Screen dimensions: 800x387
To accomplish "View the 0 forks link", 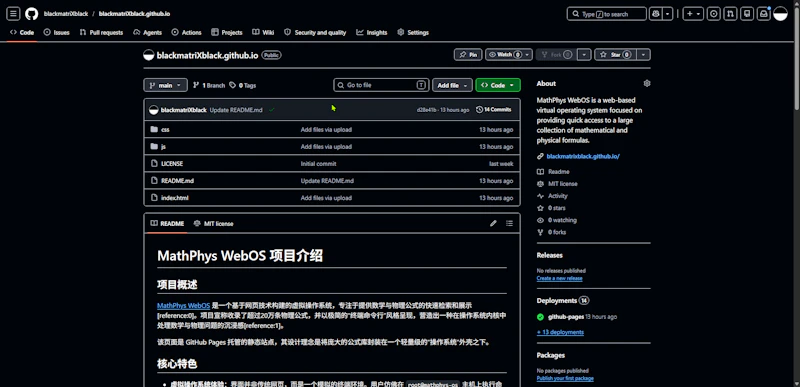I will (x=557, y=232).
